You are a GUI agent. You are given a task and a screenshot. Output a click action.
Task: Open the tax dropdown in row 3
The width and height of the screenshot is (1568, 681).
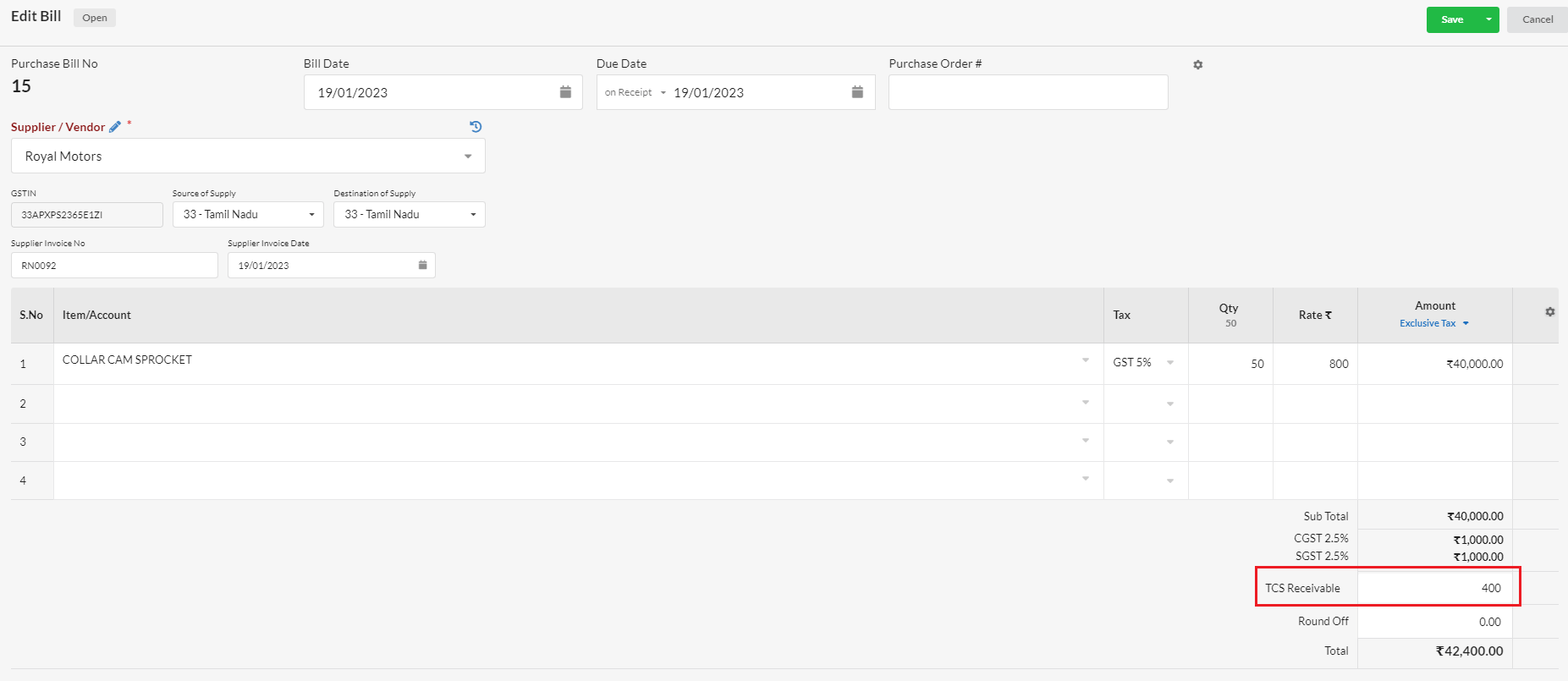click(x=1170, y=442)
